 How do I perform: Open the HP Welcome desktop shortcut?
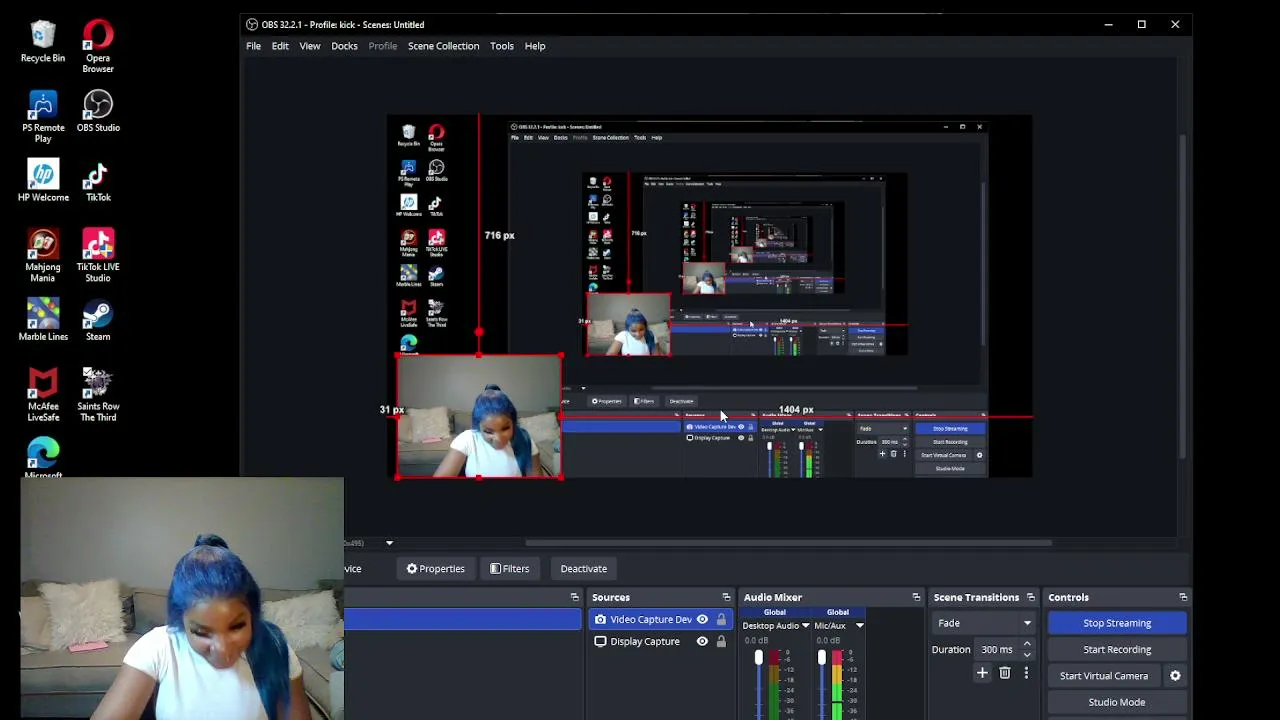click(43, 181)
